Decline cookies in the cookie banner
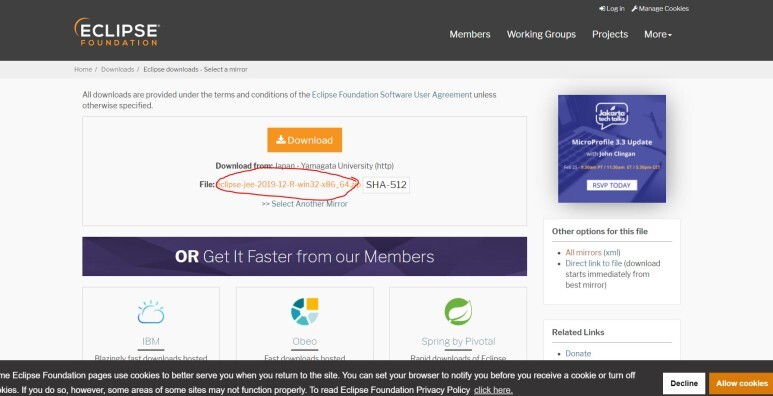This screenshot has width=773, height=396. pos(684,383)
